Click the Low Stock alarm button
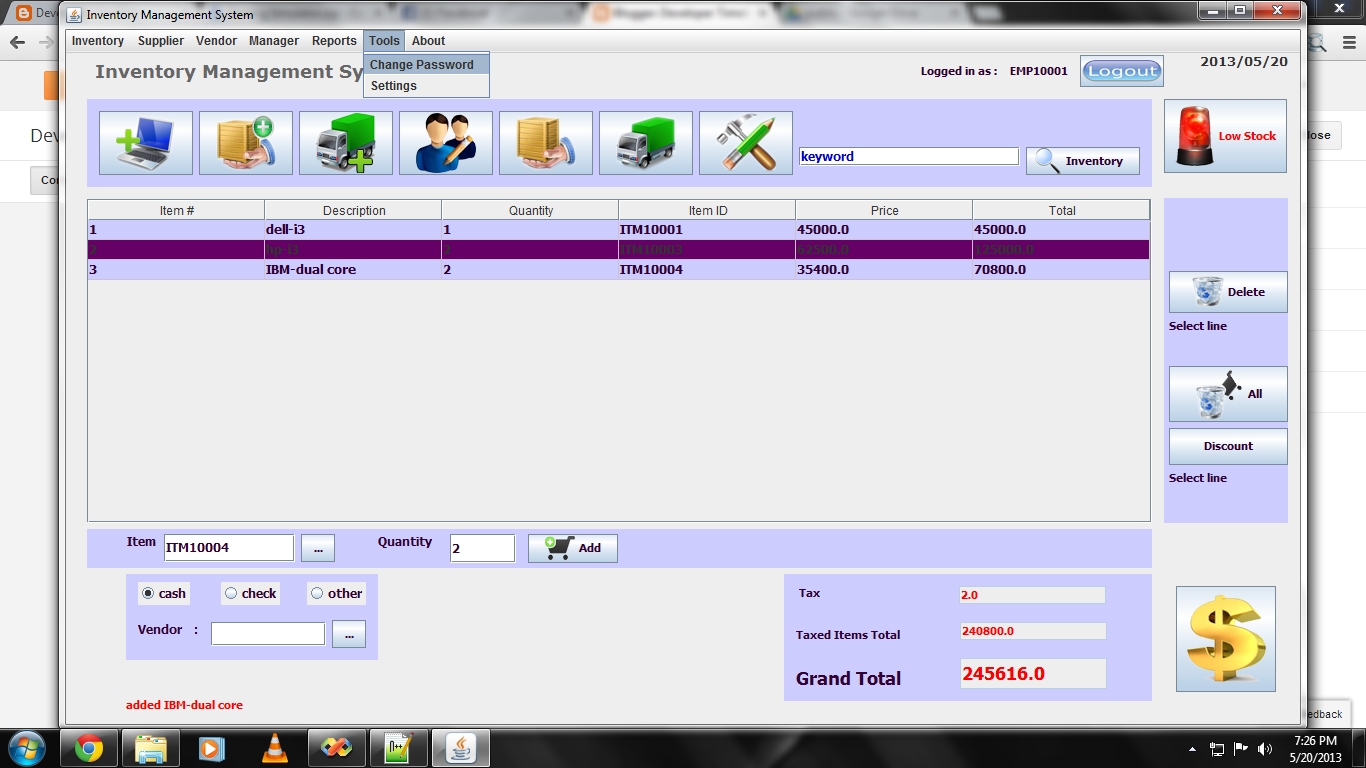1366x768 pixels. pos(1225,136)
